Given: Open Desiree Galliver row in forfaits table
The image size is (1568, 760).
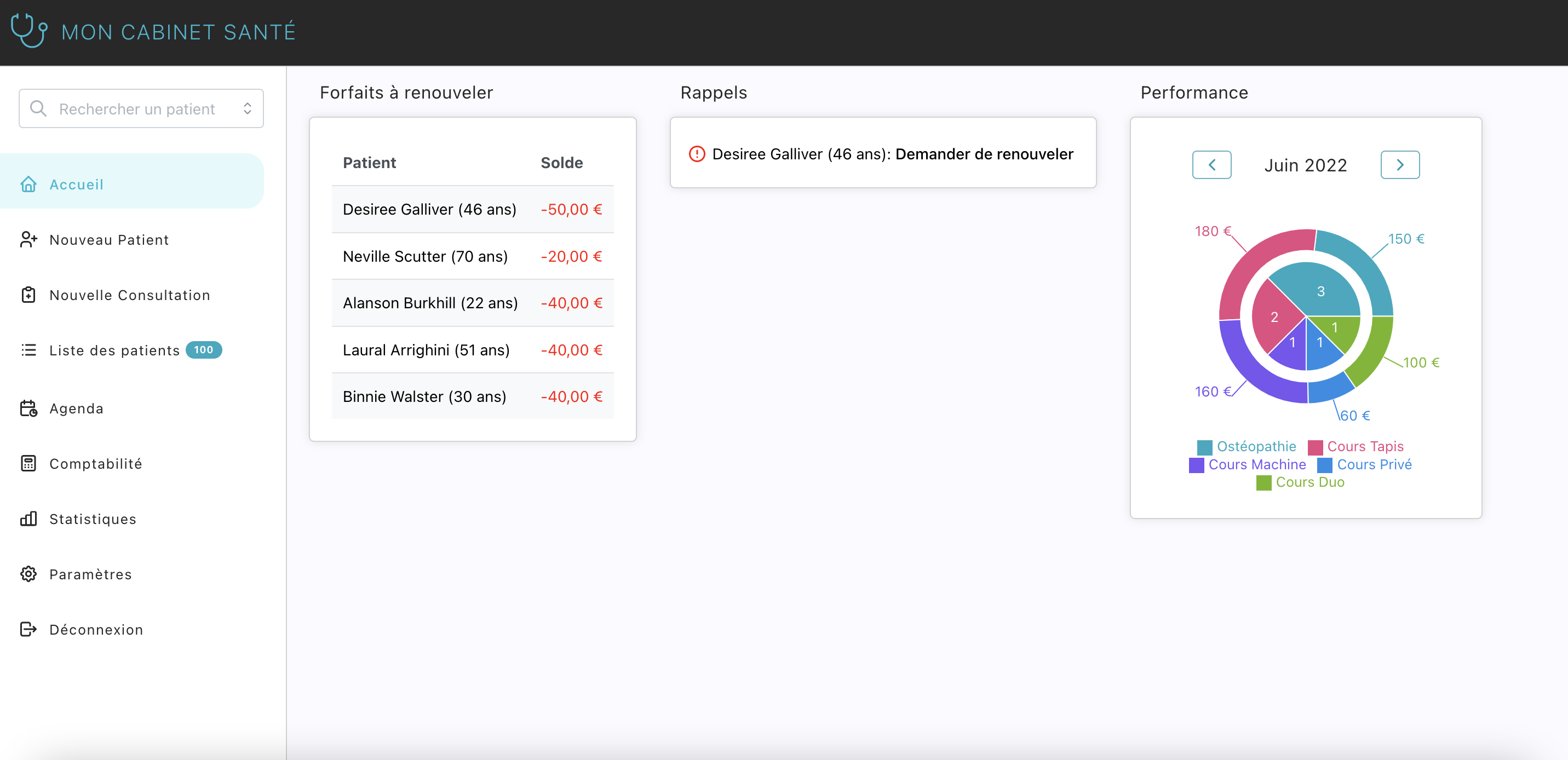Looking at the screenshot, I should [x=429, y=209].
